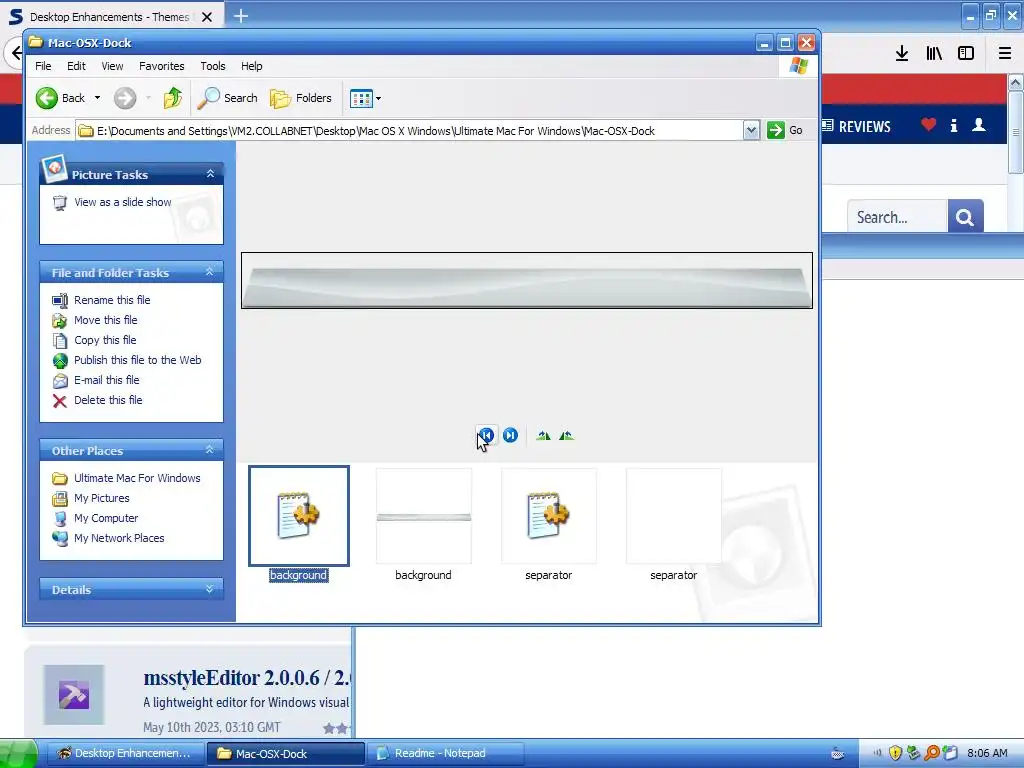Select the separator settings file with gear icon
The height and width of the screenshot is (768, 1024).
549,516
